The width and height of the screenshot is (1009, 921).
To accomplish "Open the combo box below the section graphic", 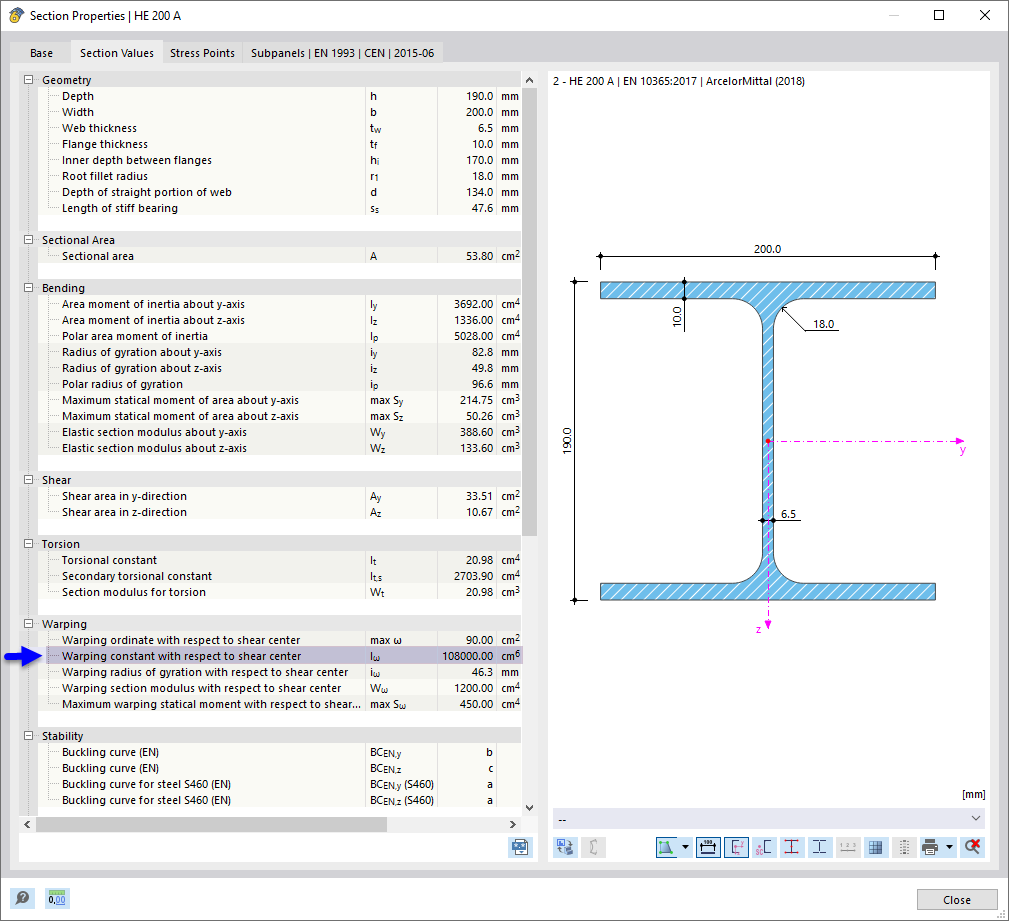I will 768,818.
